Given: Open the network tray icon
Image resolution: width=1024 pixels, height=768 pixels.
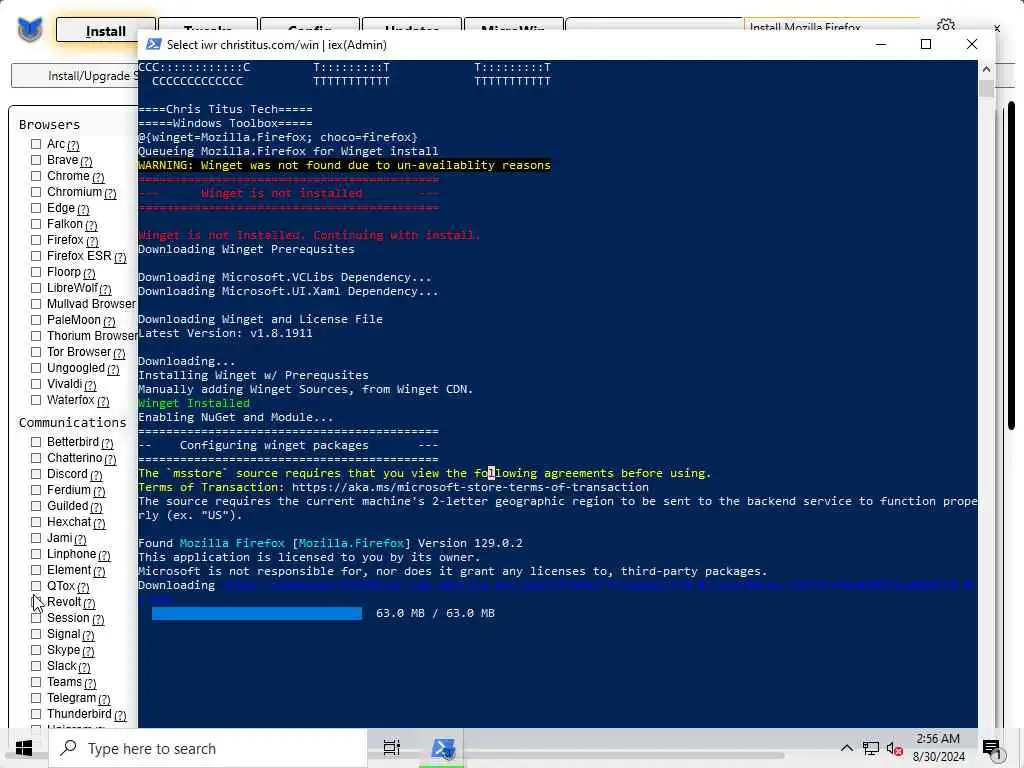Looking at the screenshot, I should pos(871,748).
